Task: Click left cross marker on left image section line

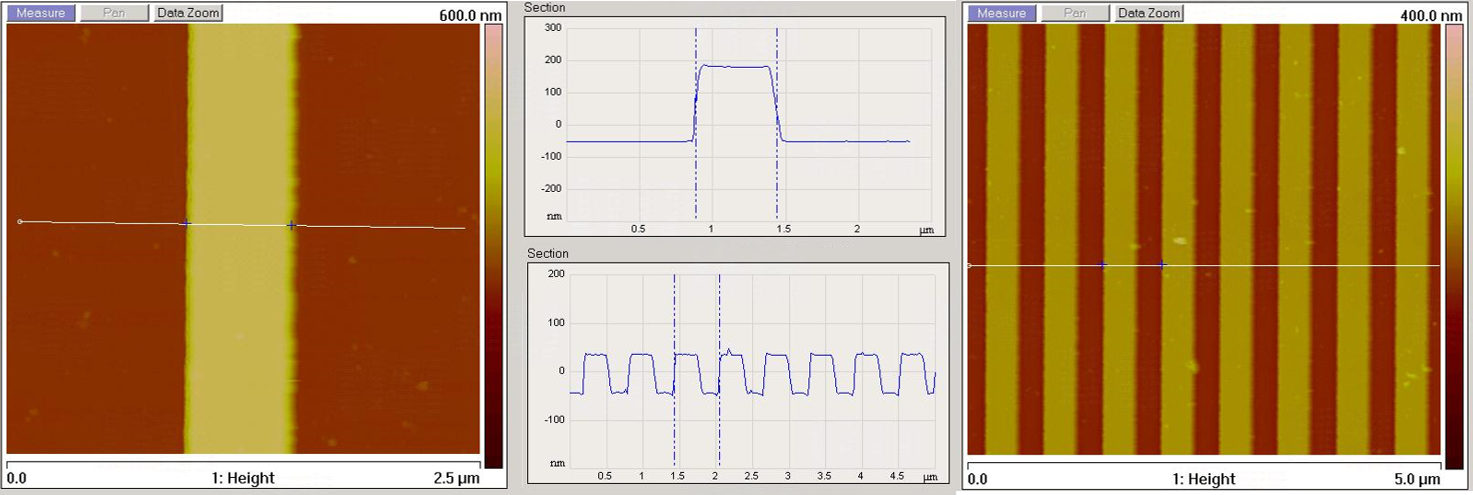Action: click(186, 224)
